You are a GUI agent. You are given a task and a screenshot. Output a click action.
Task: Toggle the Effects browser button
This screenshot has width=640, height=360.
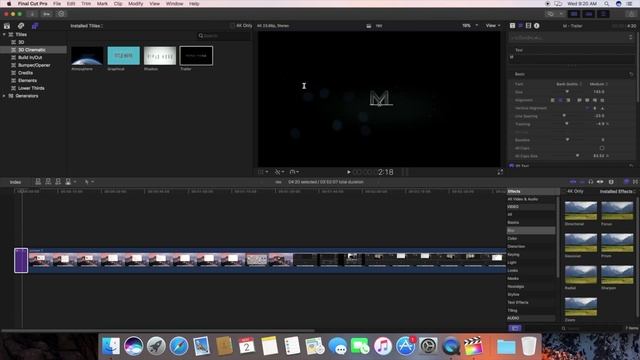627,182
